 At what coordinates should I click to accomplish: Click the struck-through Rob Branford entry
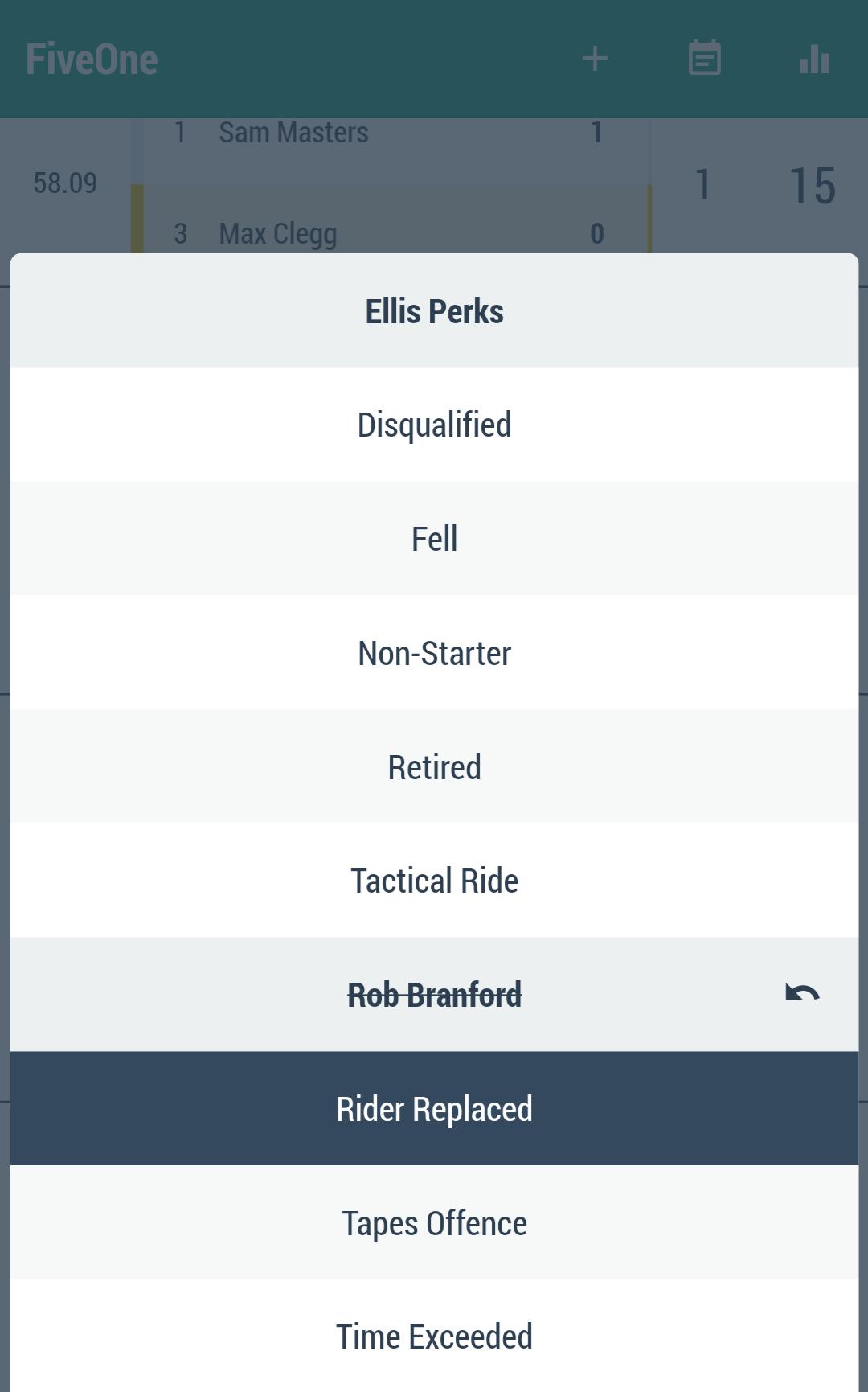tap(434, 995)
